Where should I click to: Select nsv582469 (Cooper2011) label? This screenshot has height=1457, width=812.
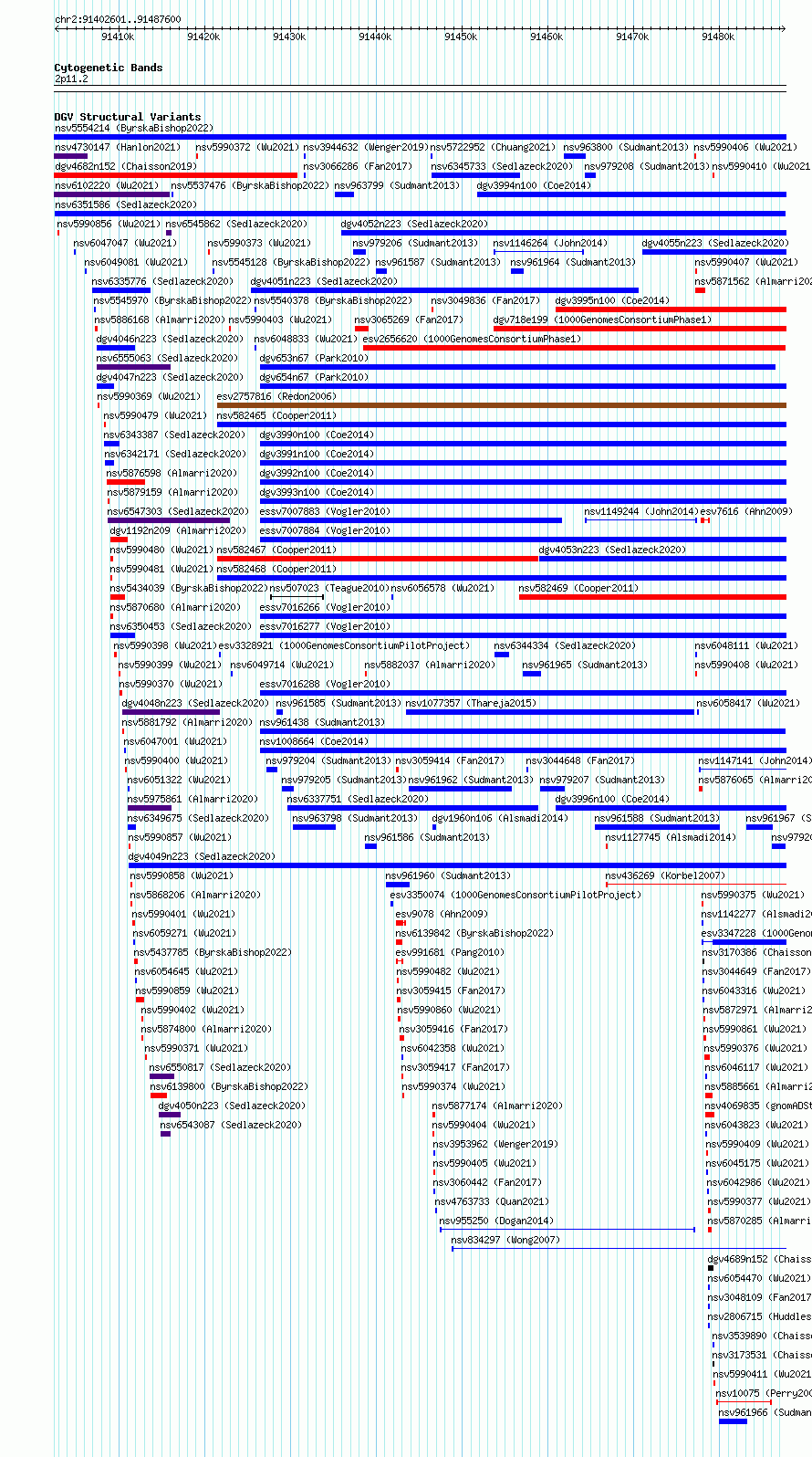pos(578,588)
